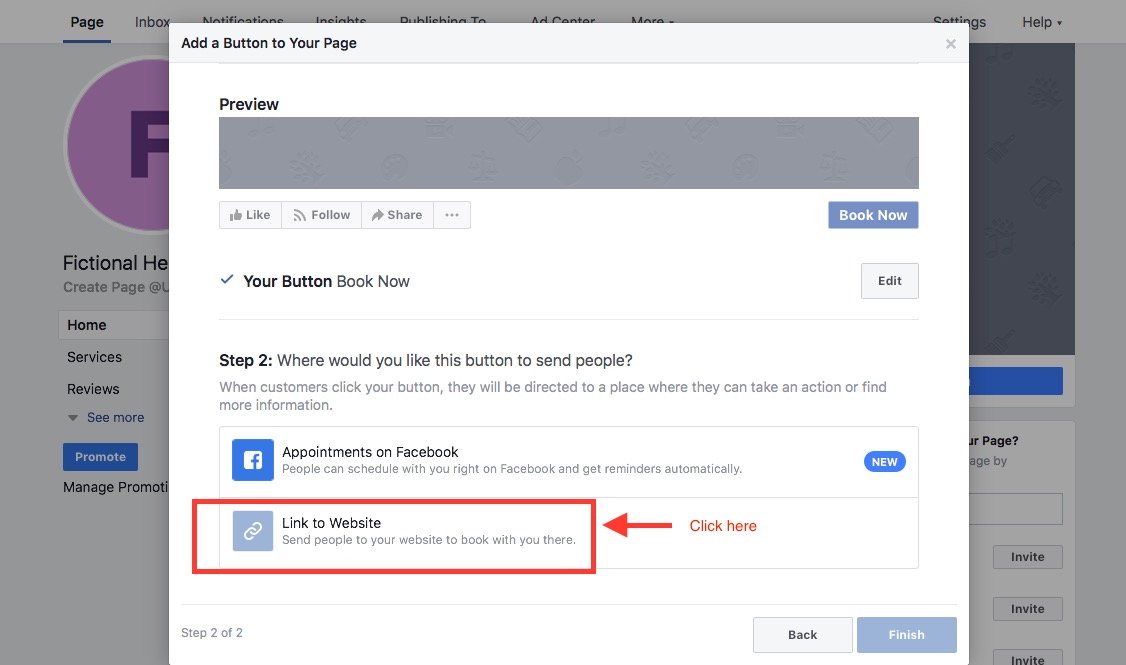Click the Like button in preview
Image resolution: width=1126 pixels, height=665 pixels.
click(250, 215)
